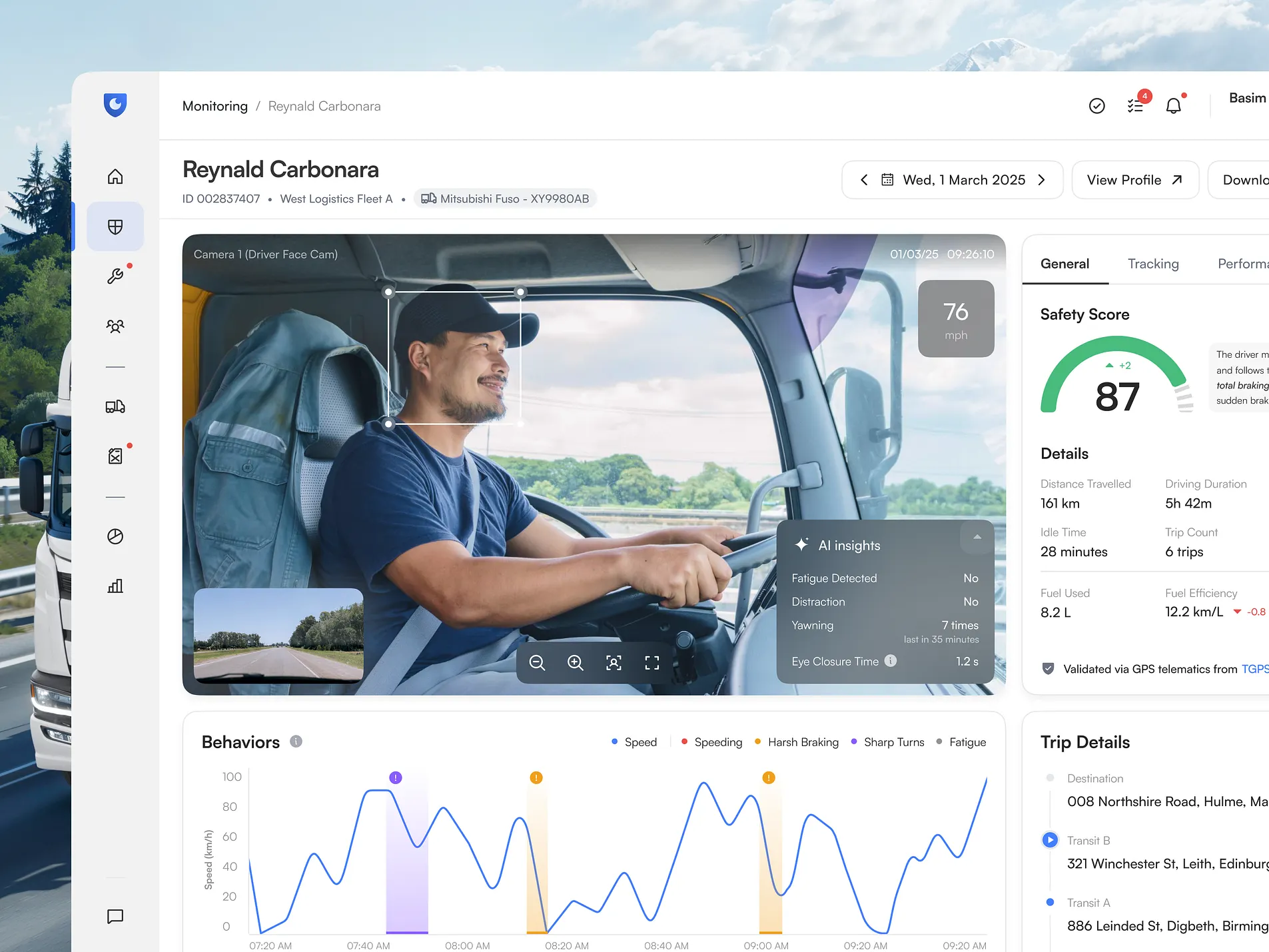Screen dimensions: 1269x952
Task: Click the Yawning 7 times value
Action: tap(960, 626)
